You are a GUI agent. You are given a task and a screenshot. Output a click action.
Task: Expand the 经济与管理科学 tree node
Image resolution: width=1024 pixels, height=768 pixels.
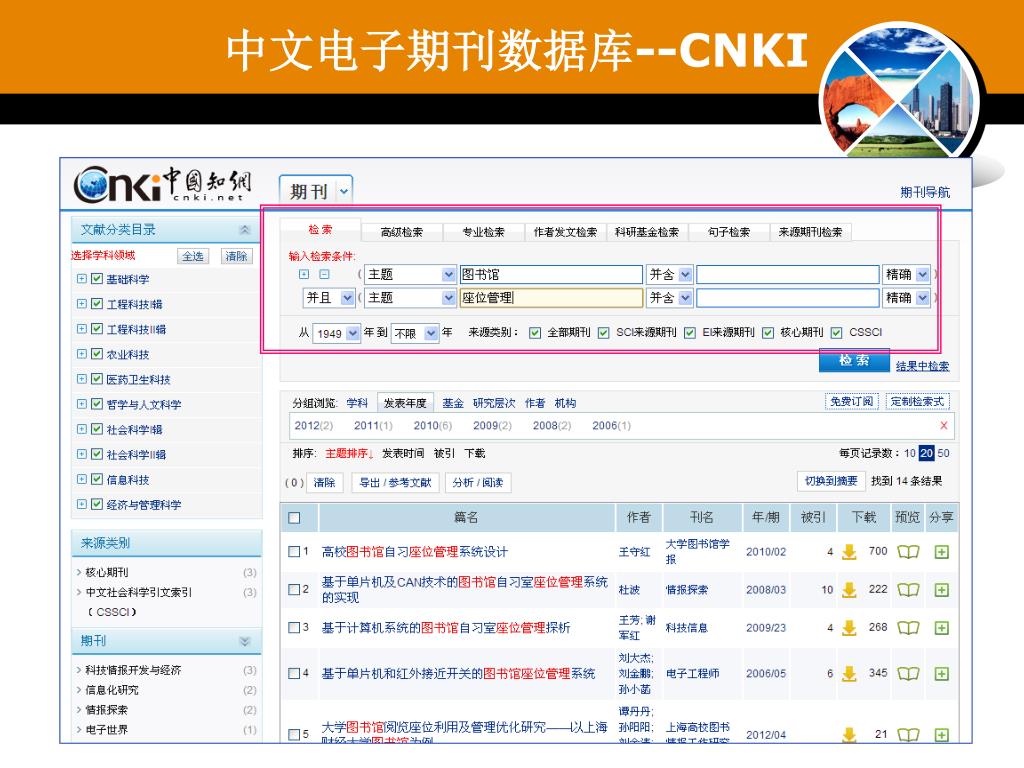(82, 504)
